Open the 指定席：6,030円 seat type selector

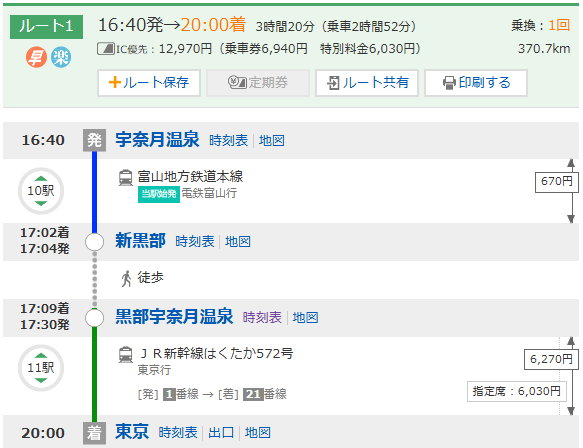point(517,391)
